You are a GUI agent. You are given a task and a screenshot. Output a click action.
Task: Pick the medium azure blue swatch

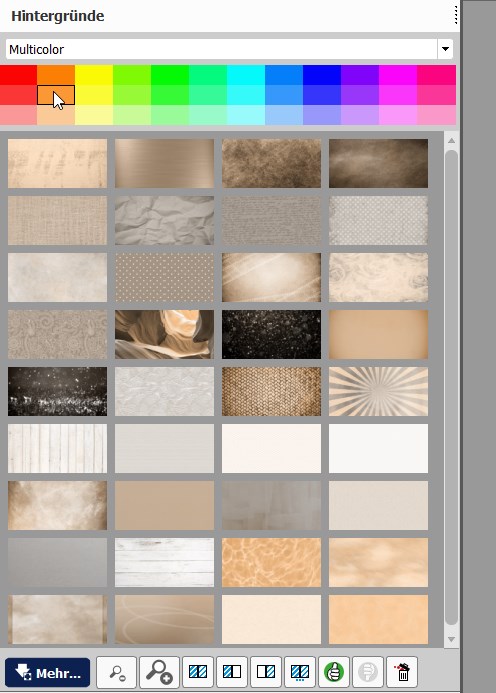pyautogui.click(x=284, y=95)
